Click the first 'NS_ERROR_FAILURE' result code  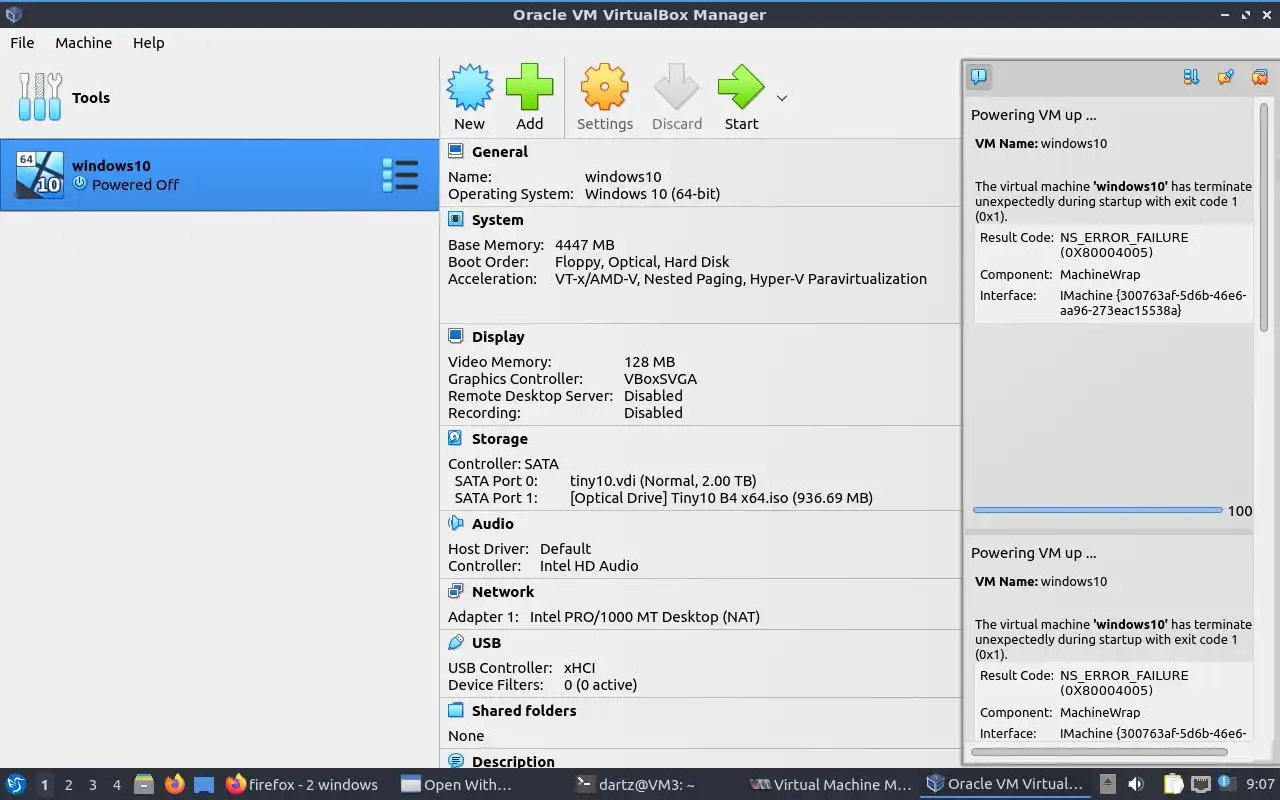[1124, 238]
